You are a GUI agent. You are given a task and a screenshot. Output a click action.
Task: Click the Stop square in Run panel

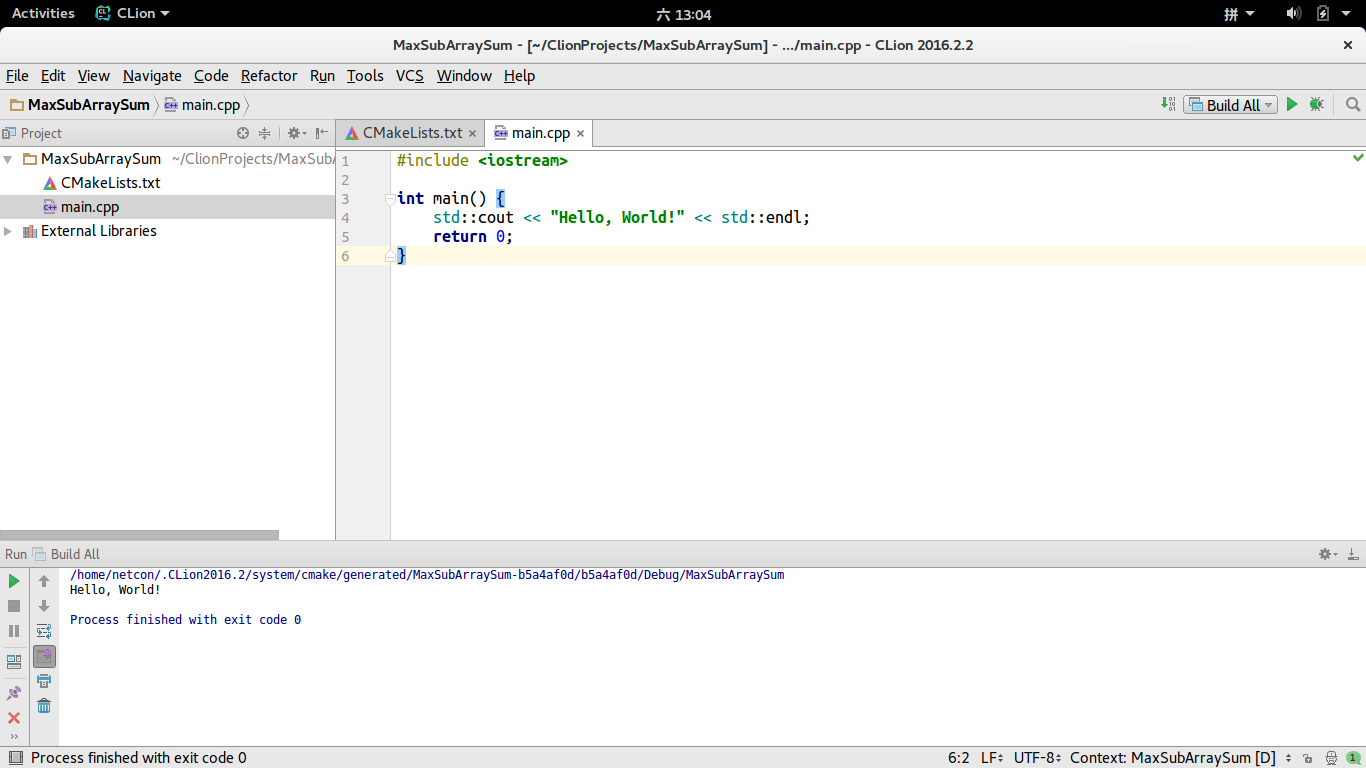[x=14, y=606]
